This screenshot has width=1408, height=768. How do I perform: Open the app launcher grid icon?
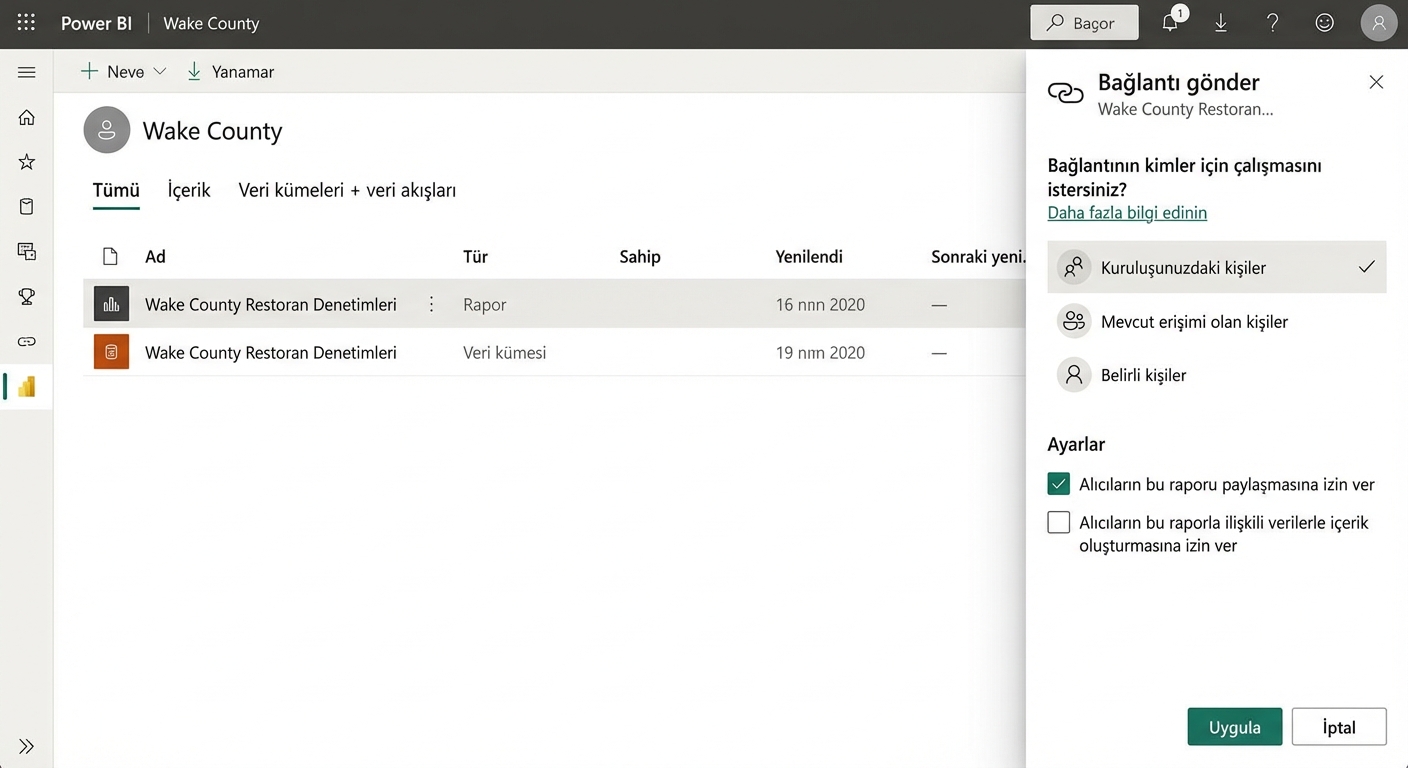(x=26, y=23)
